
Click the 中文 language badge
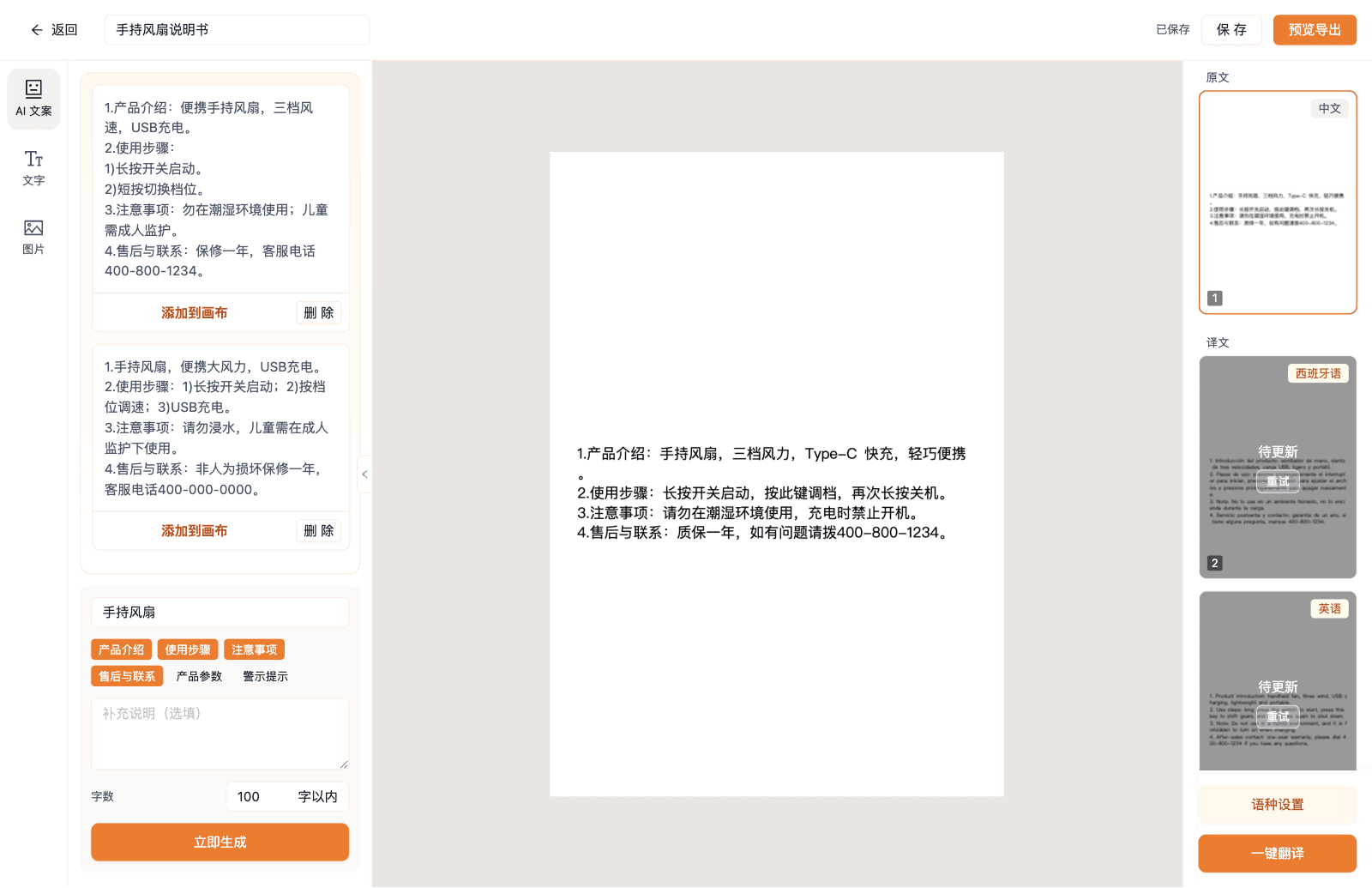(1330, 108)
